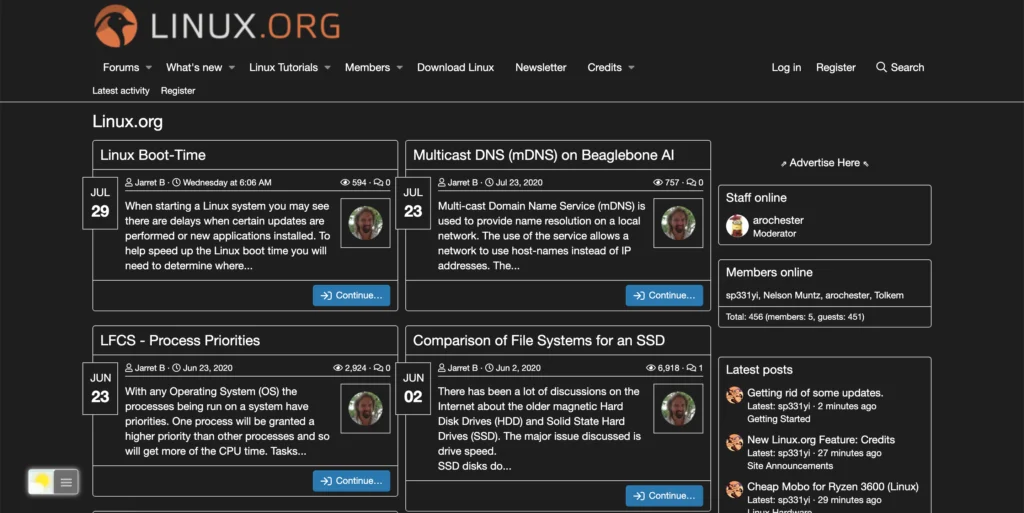
Task: Open Tolkem in Members online
Action: [x=889, y=296]
